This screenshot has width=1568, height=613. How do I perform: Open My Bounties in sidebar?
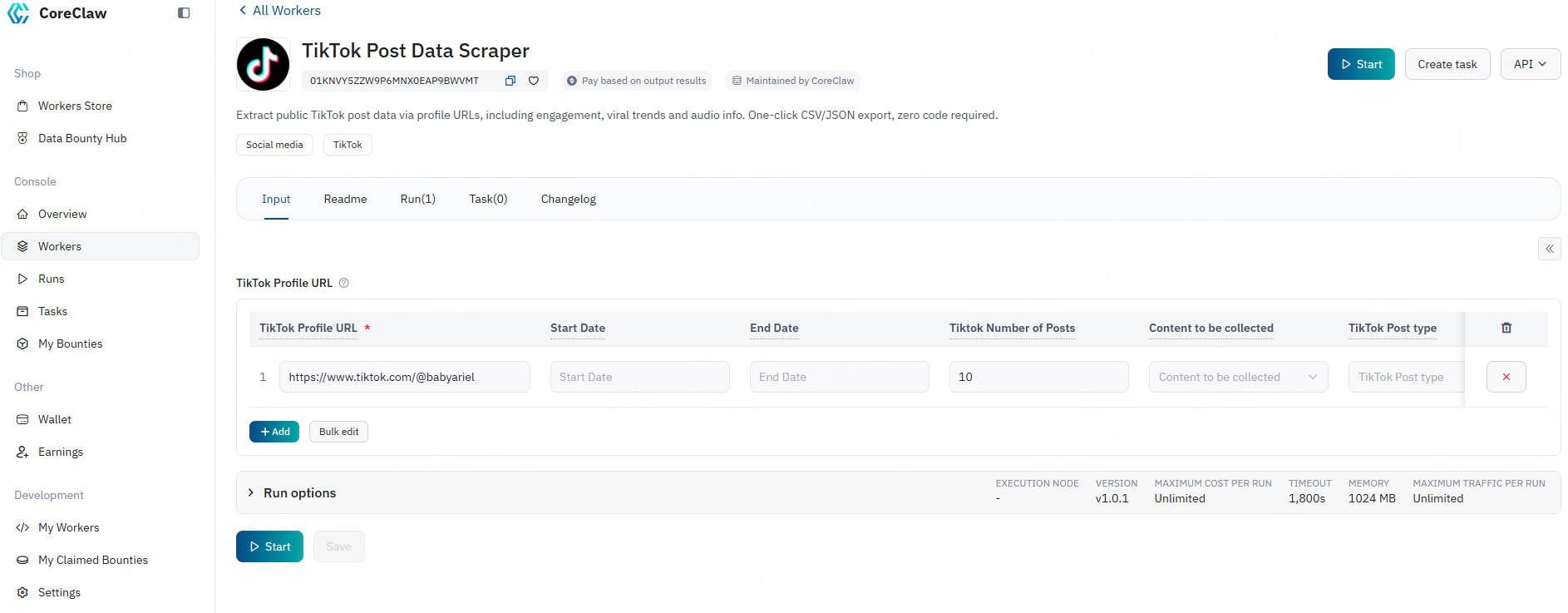tap(70, 344)
